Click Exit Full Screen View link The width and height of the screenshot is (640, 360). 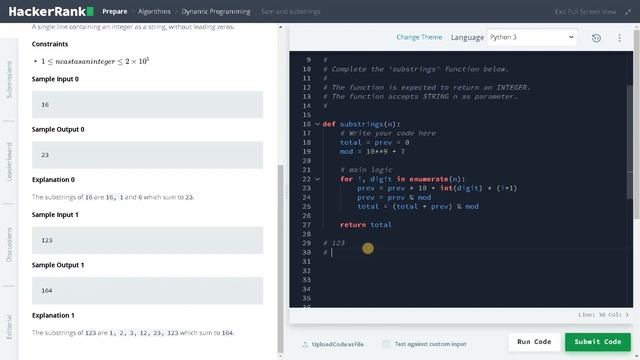(x=585, y=12)
